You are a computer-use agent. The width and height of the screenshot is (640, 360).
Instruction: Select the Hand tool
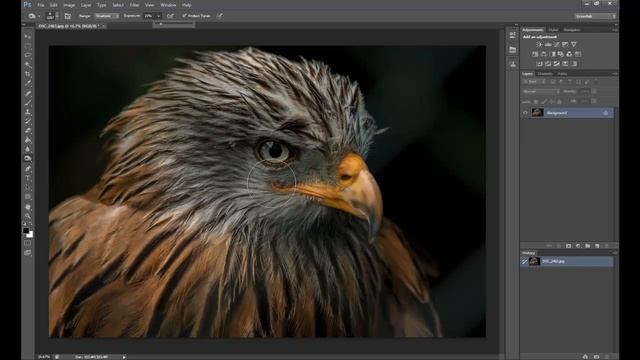(28, 207)
